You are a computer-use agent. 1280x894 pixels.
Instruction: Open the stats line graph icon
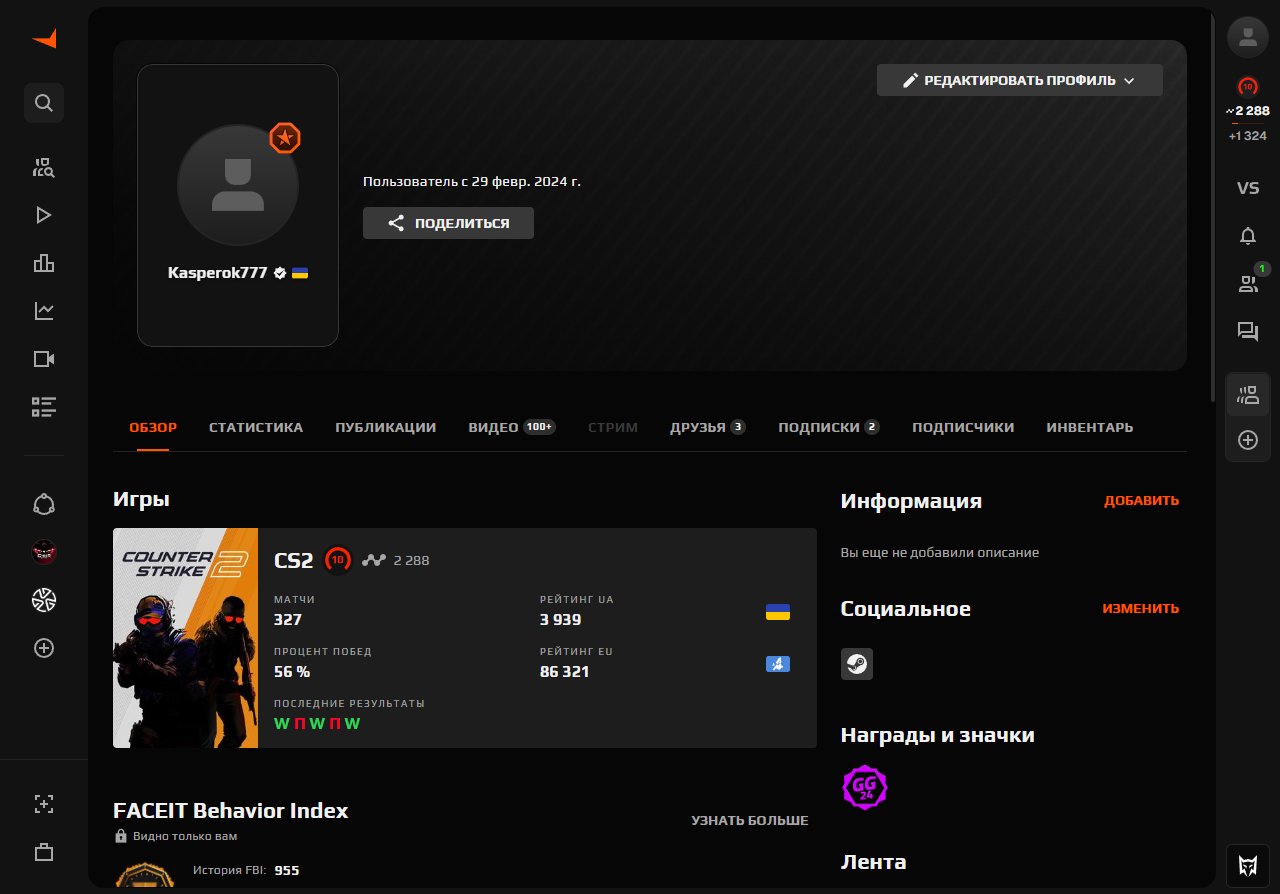click(x=44, y=311)
